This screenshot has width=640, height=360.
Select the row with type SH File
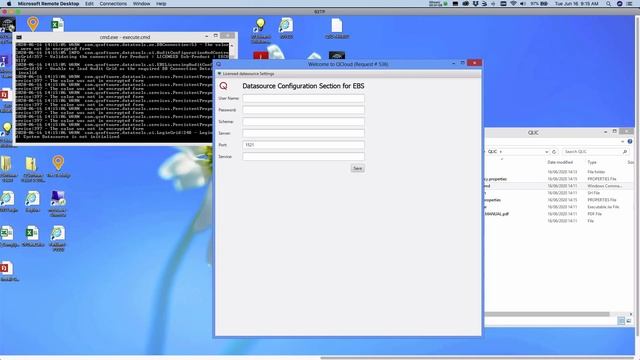[558, 193]
